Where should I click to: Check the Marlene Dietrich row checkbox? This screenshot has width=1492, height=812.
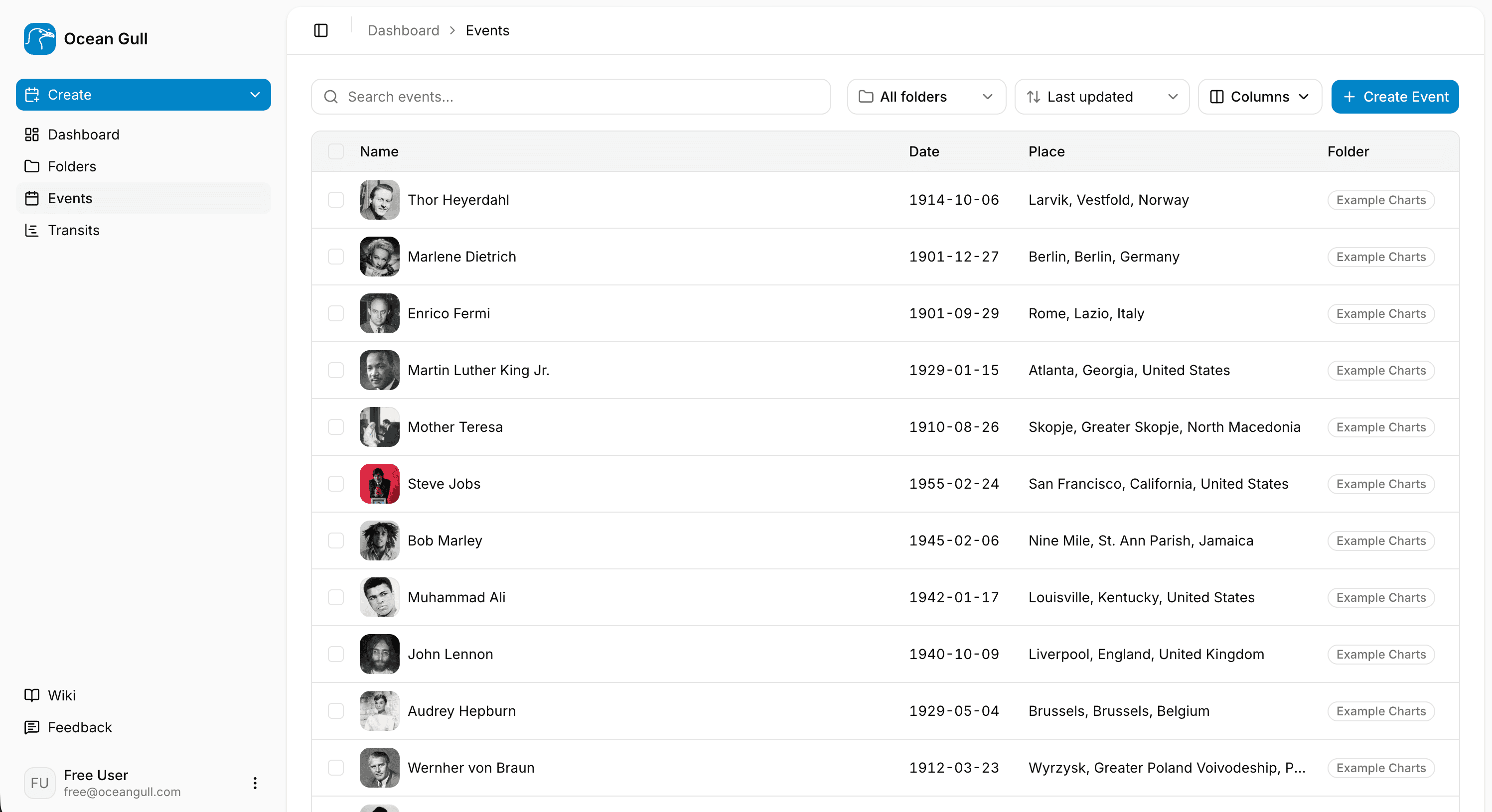tap(336, 257)
